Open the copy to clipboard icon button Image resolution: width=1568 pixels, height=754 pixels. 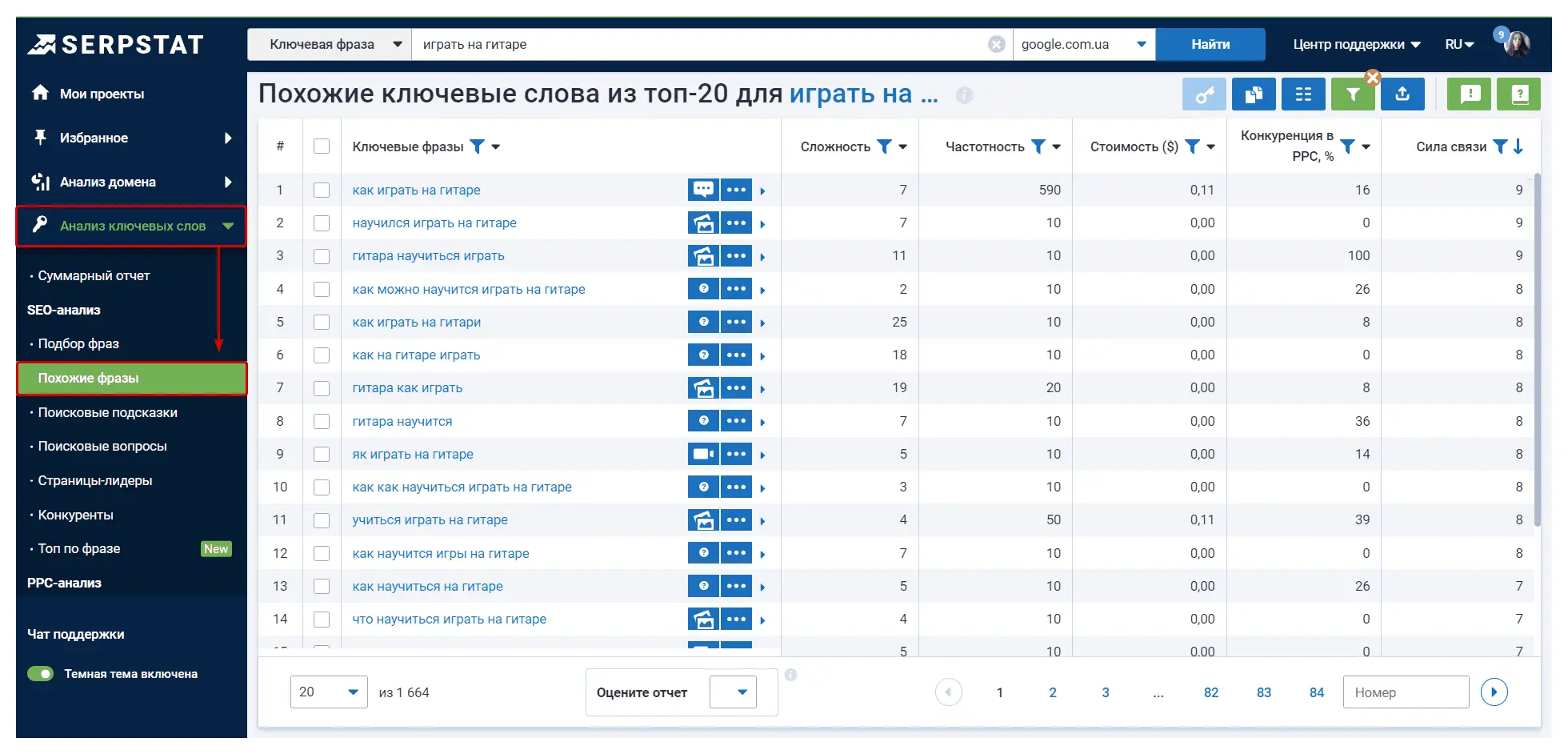pos(1254,94)
